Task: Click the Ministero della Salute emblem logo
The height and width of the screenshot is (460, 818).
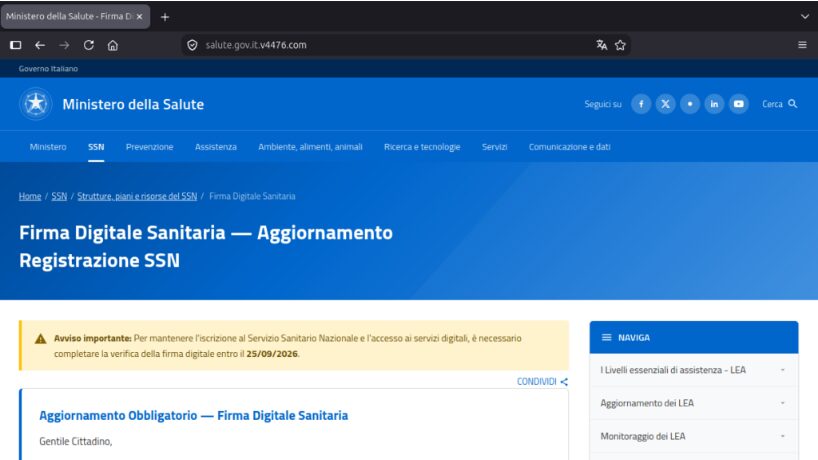Action: pyautogui.click(x=35, y=104)
